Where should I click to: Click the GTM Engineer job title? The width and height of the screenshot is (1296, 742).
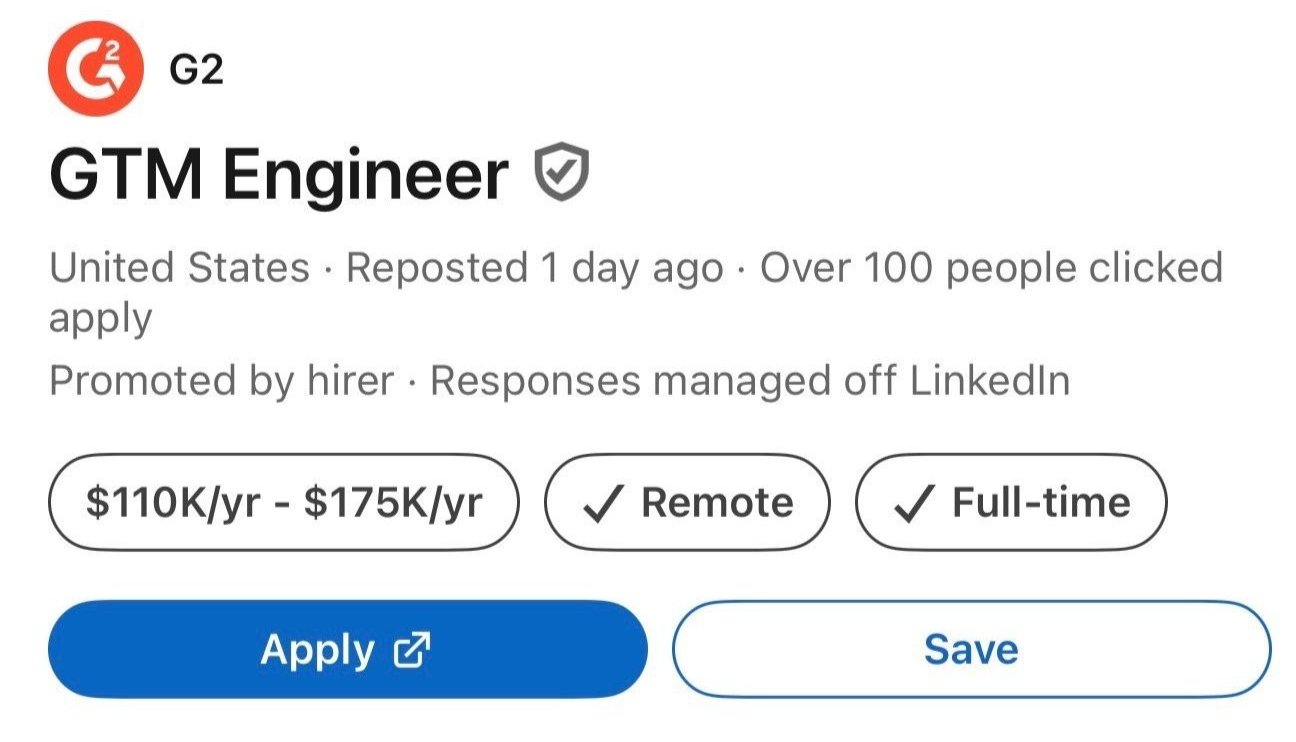point(279,175)
